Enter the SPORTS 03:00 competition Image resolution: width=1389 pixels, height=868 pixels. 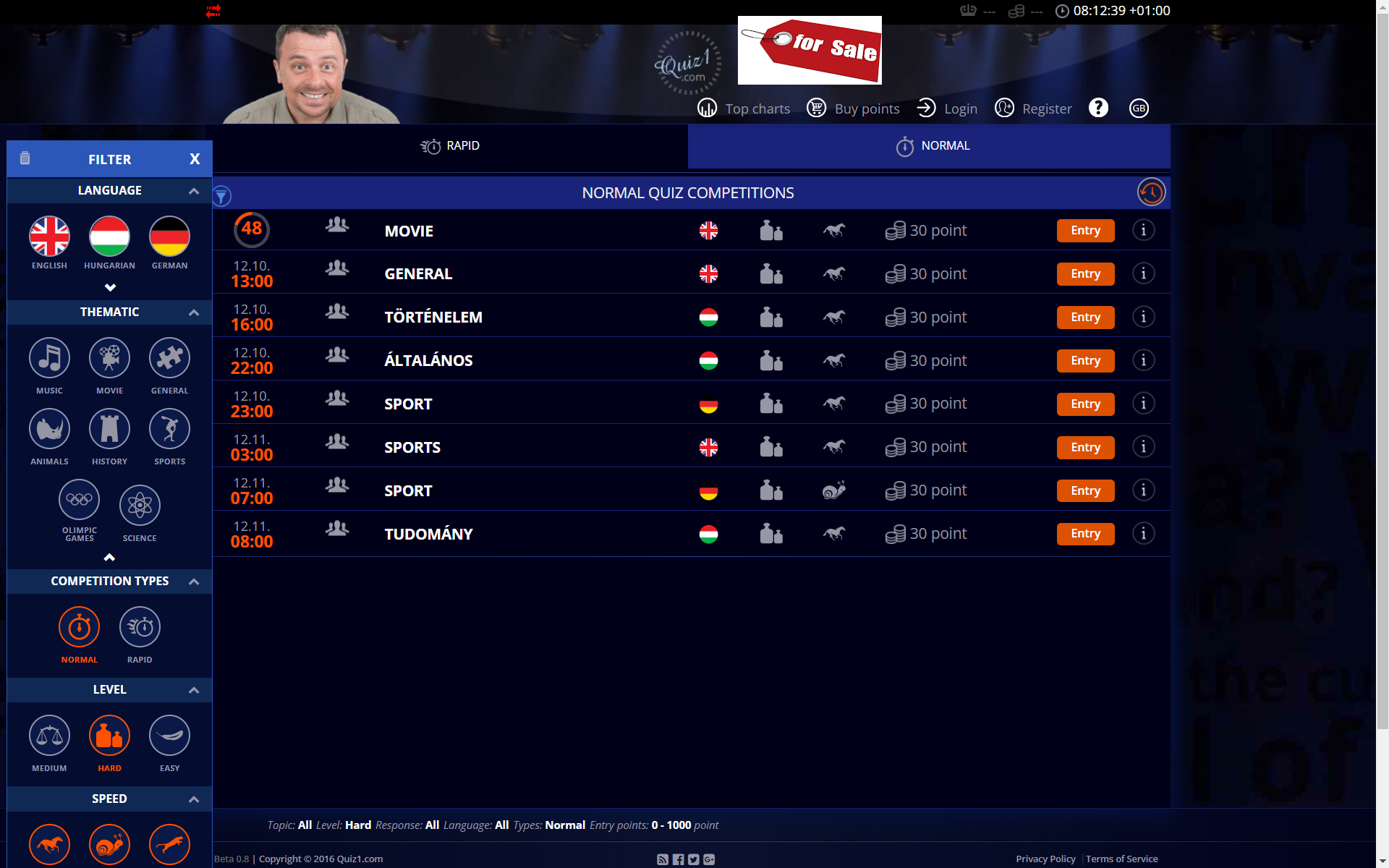pyautogui.click(x=1085, y=448)
